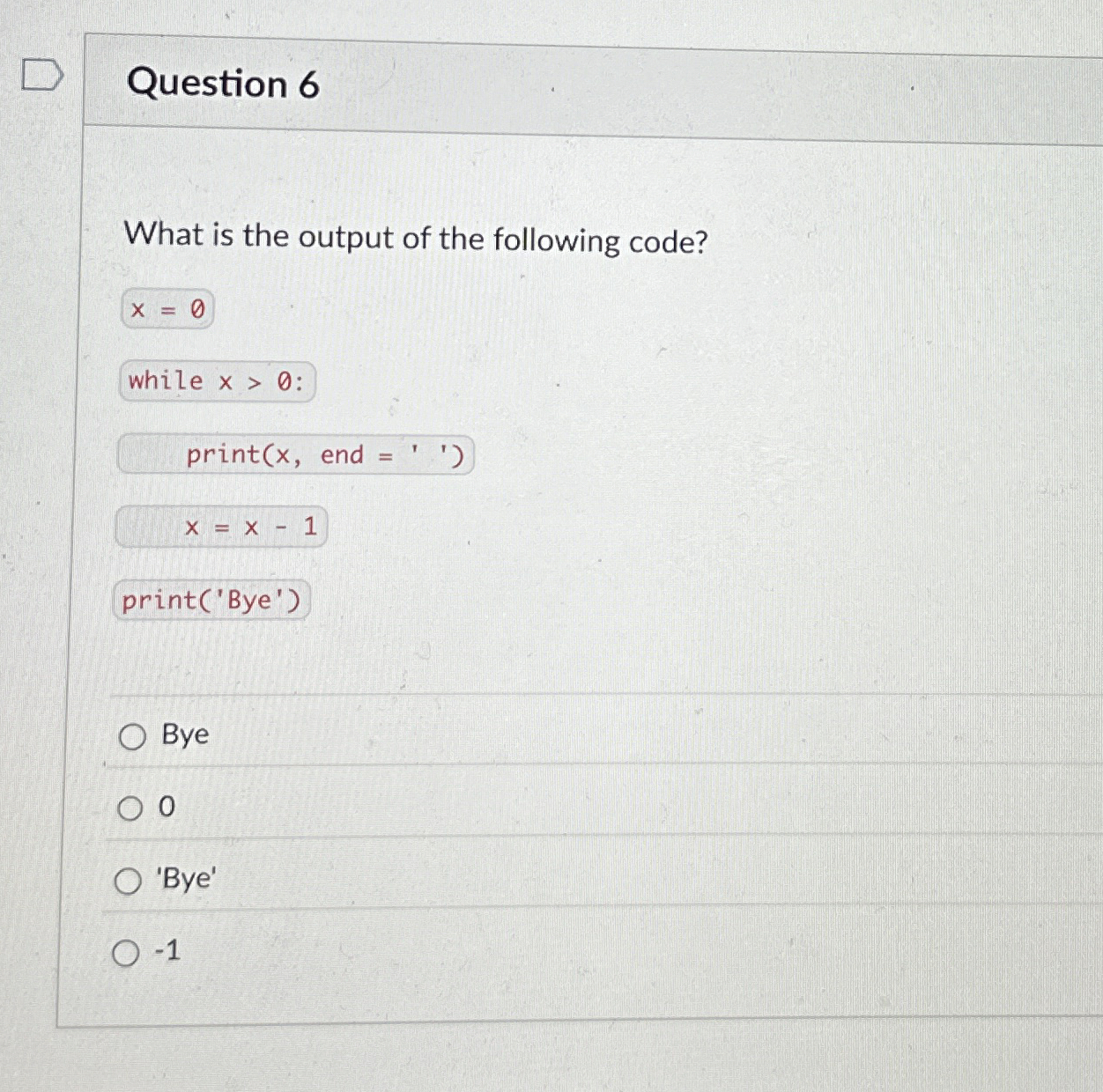Click the bookmark flag icon beside Question 6
This screenshot has height=1092, width=1103.
click(42, 75)
